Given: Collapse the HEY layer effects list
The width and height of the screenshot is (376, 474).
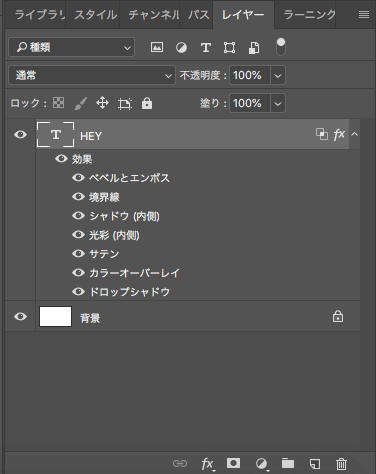Looking at the screenshot, I should [x=355, y=134].
